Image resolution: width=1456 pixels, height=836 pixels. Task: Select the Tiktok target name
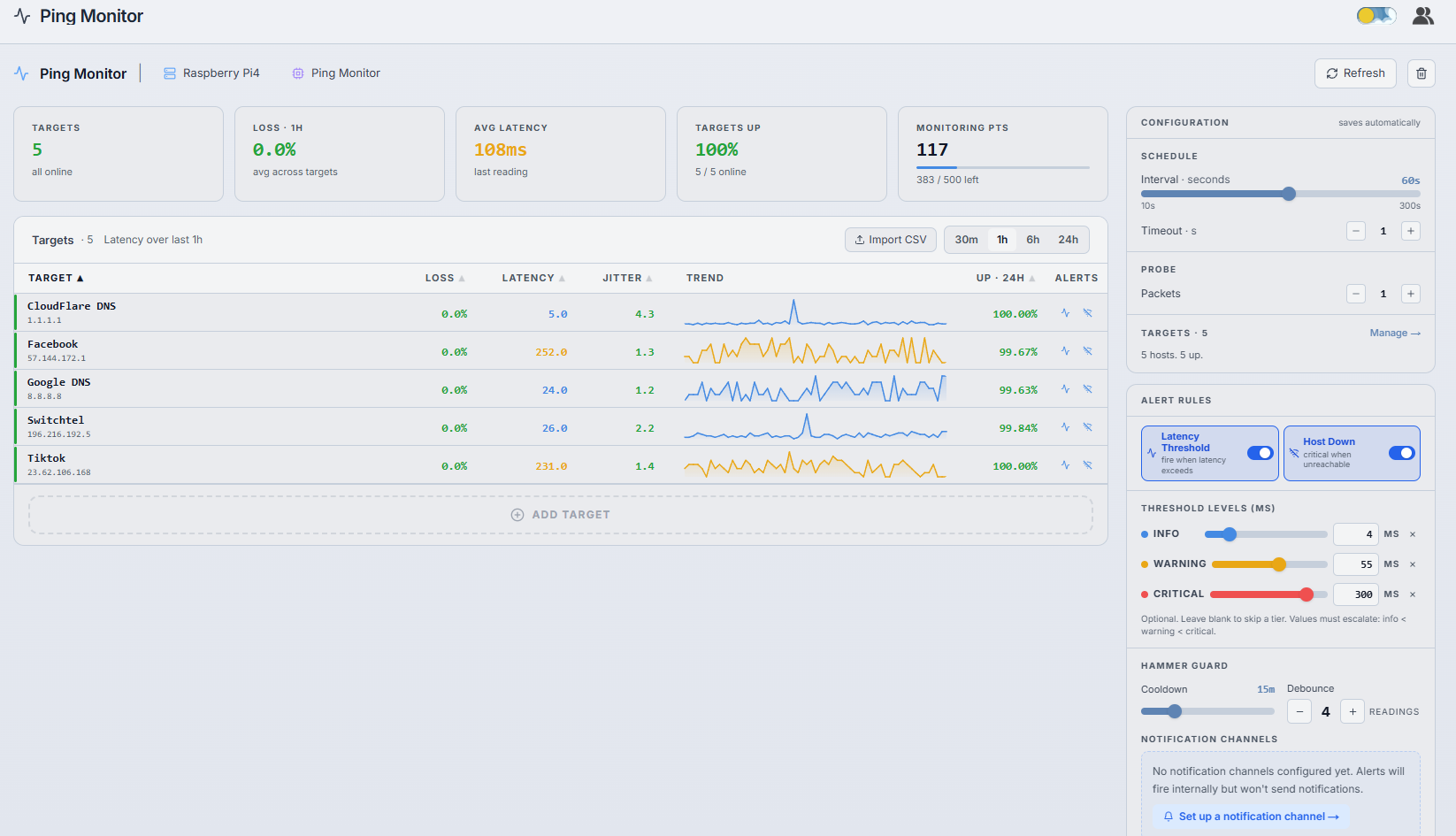click(x=46, y=458)
